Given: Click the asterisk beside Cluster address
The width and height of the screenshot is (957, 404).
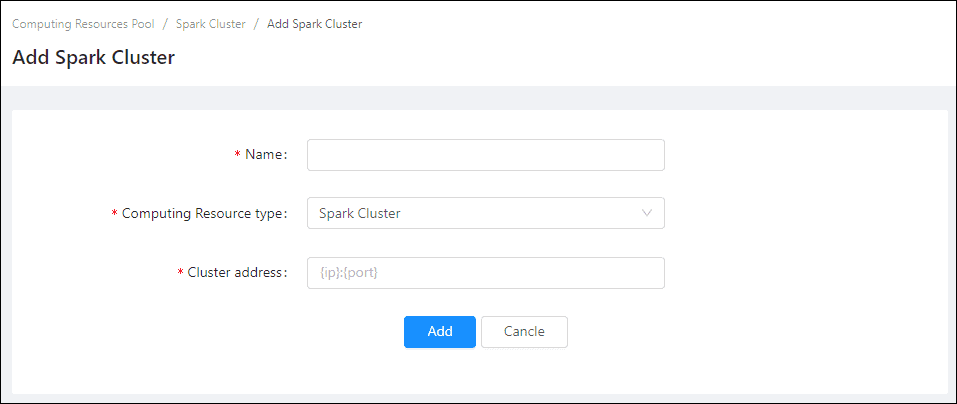Looking at the screenshot, I should (180, 274).
